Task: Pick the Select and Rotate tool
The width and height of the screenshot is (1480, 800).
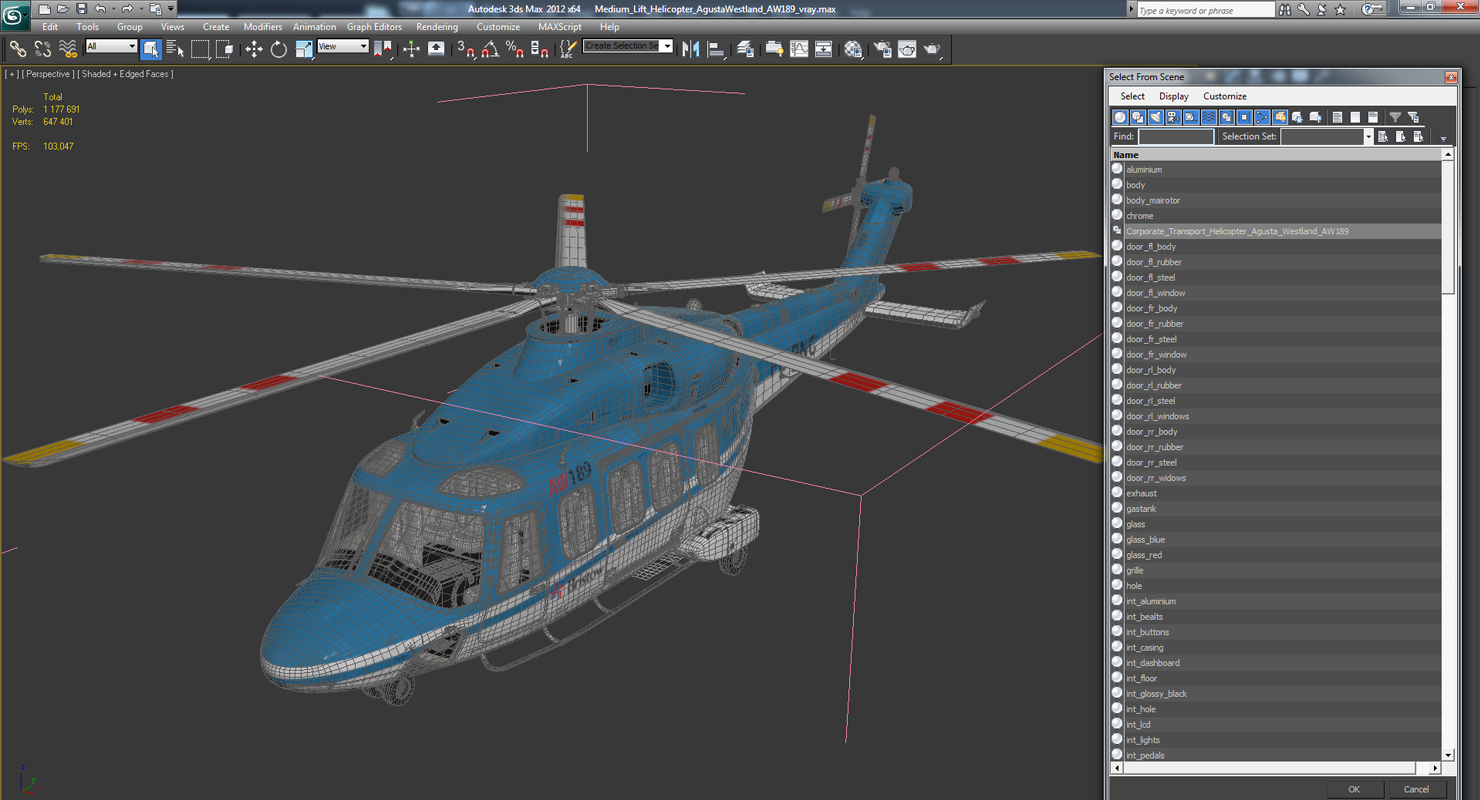Action: pos(278,48)
